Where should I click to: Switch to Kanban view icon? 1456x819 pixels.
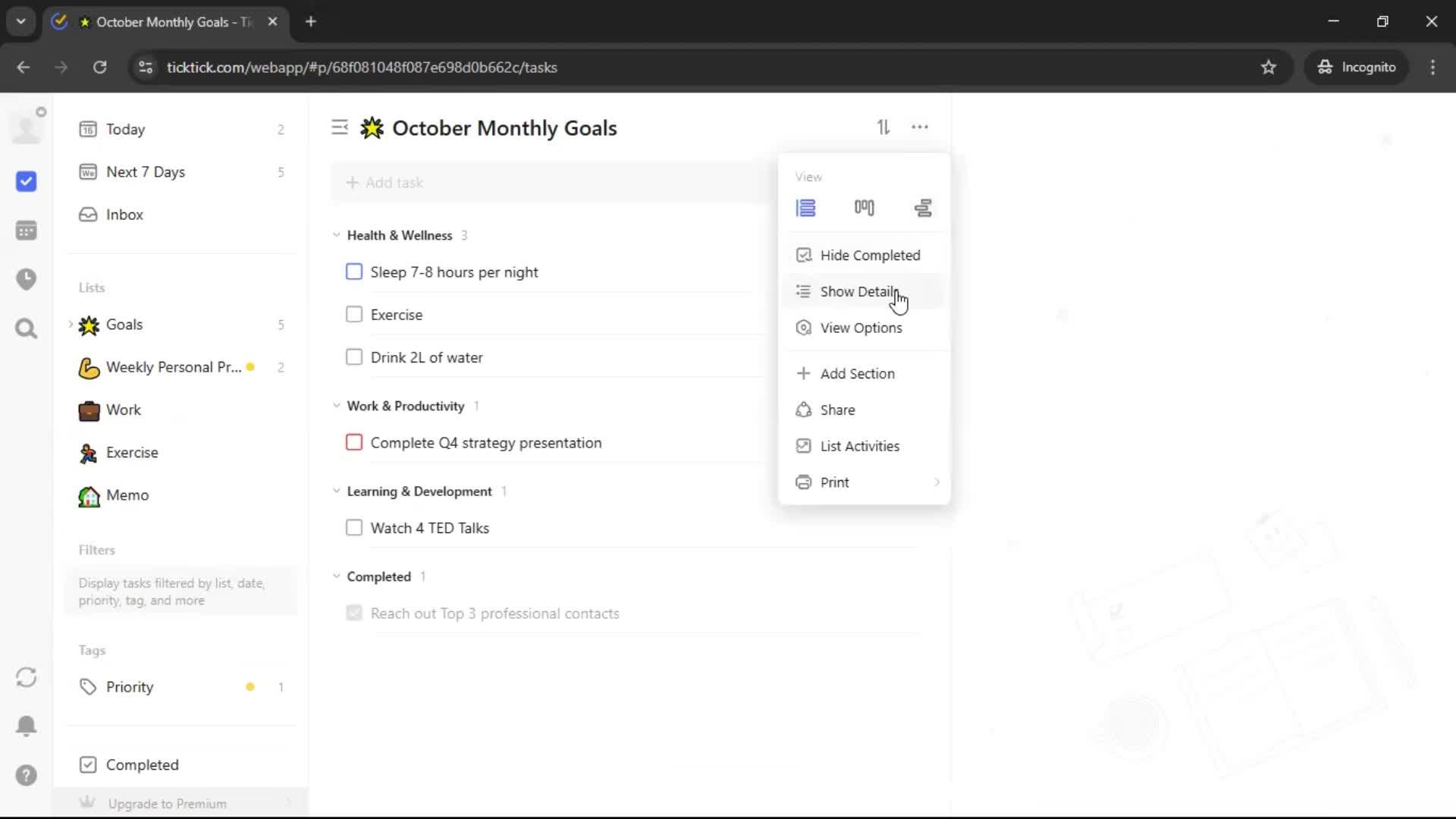pyautogui.click(x=864, y=208)
